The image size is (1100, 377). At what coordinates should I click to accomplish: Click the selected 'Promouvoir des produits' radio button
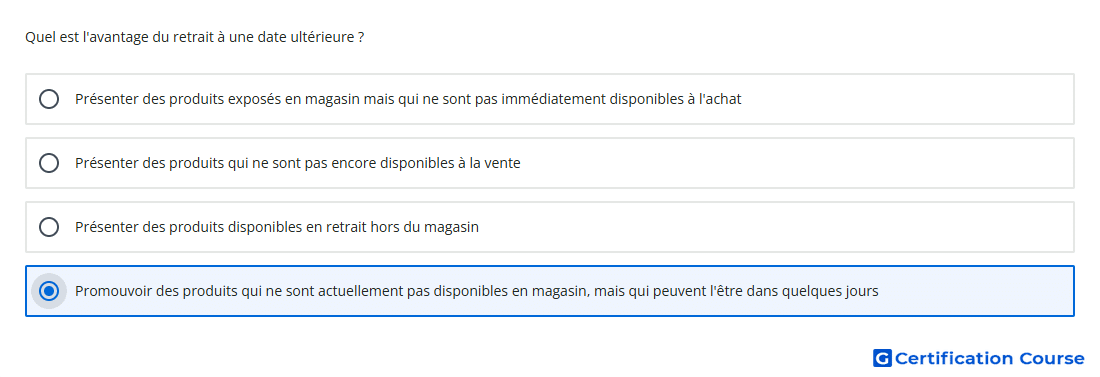49,291
